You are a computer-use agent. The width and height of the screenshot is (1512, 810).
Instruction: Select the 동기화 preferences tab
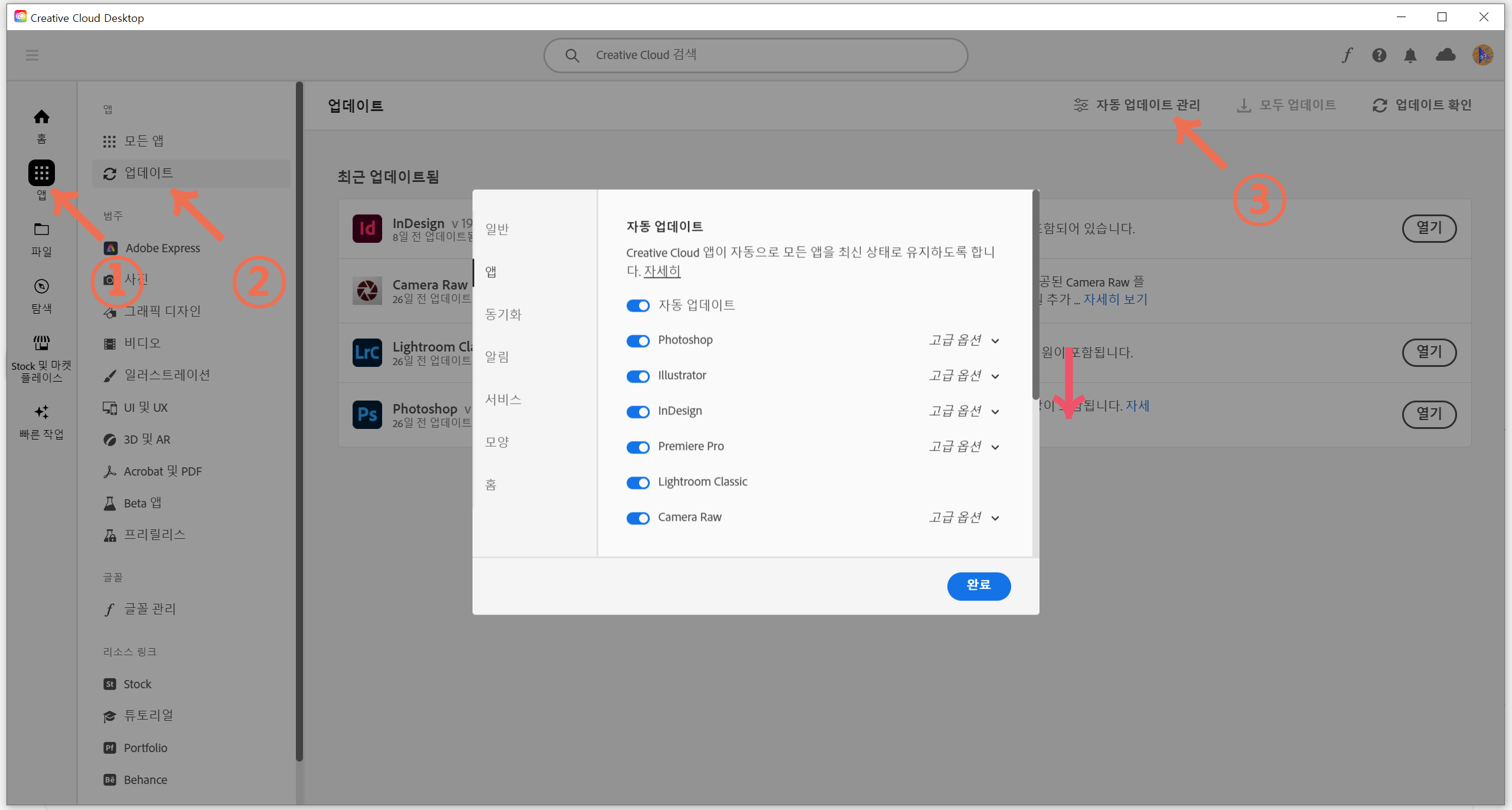pyautogui.click(x=503, y=314)
